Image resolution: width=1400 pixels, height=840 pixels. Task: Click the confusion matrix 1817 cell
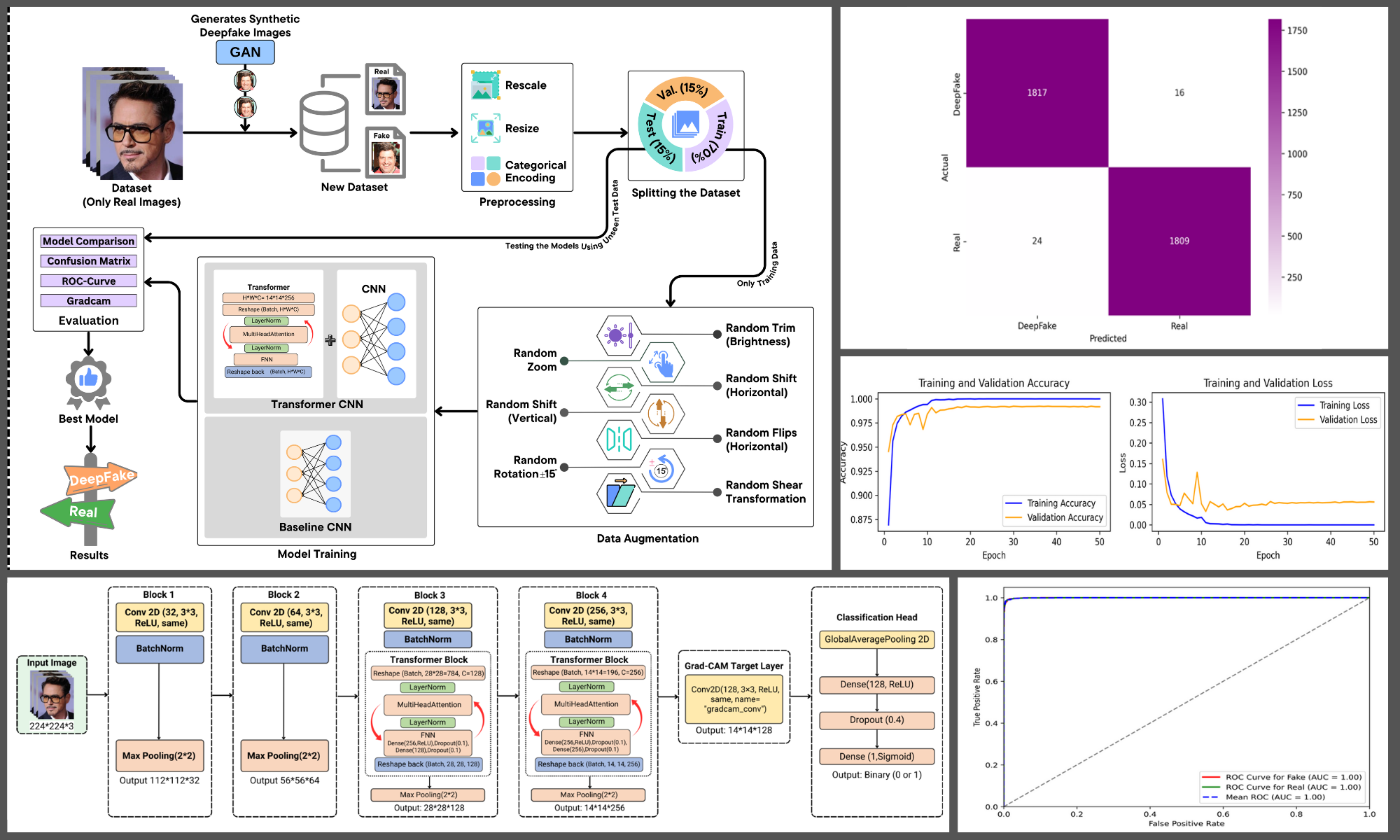[x=1037, y=92]
